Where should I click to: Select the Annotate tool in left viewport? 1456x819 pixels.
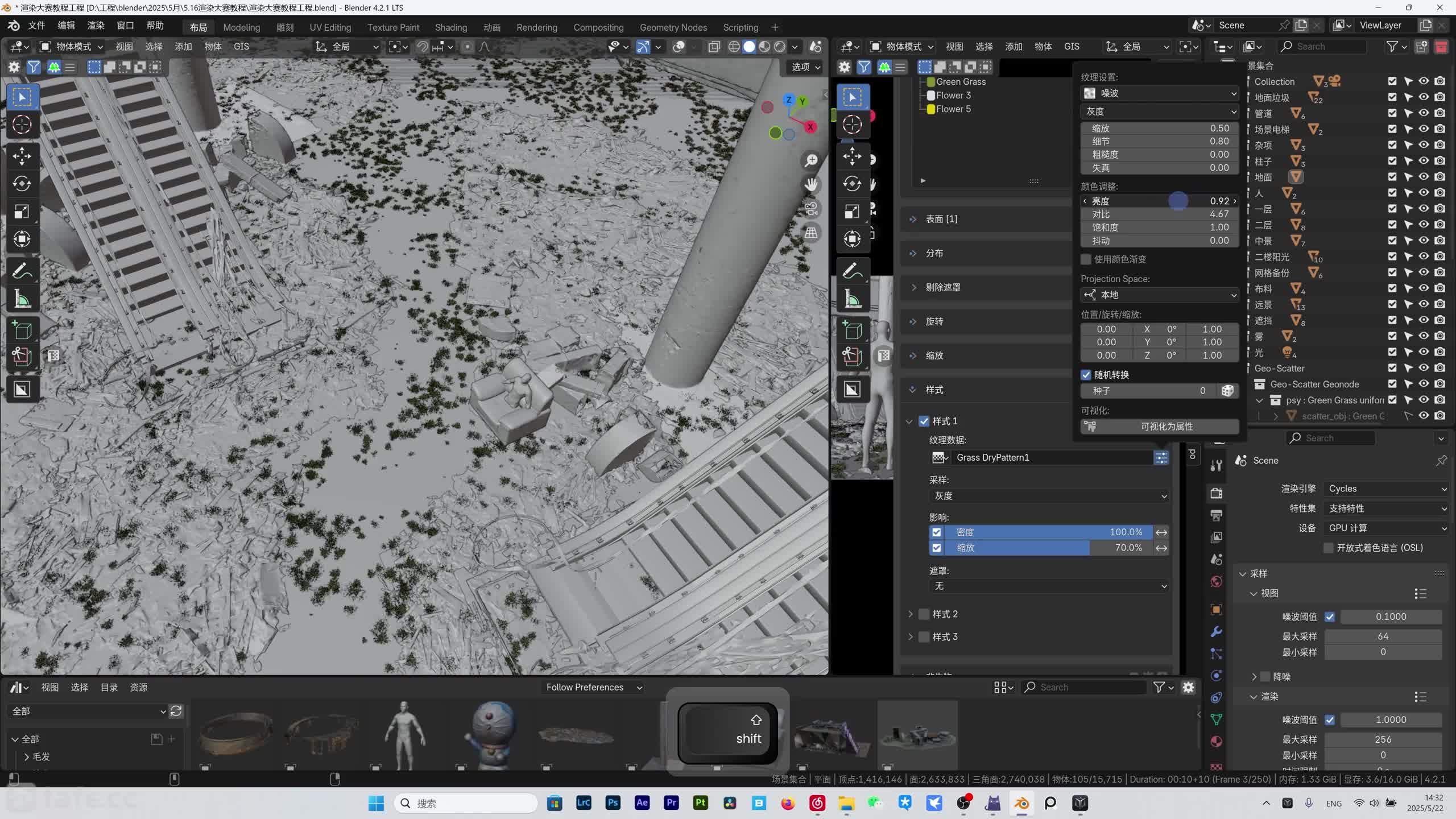[x=22, y=271]
